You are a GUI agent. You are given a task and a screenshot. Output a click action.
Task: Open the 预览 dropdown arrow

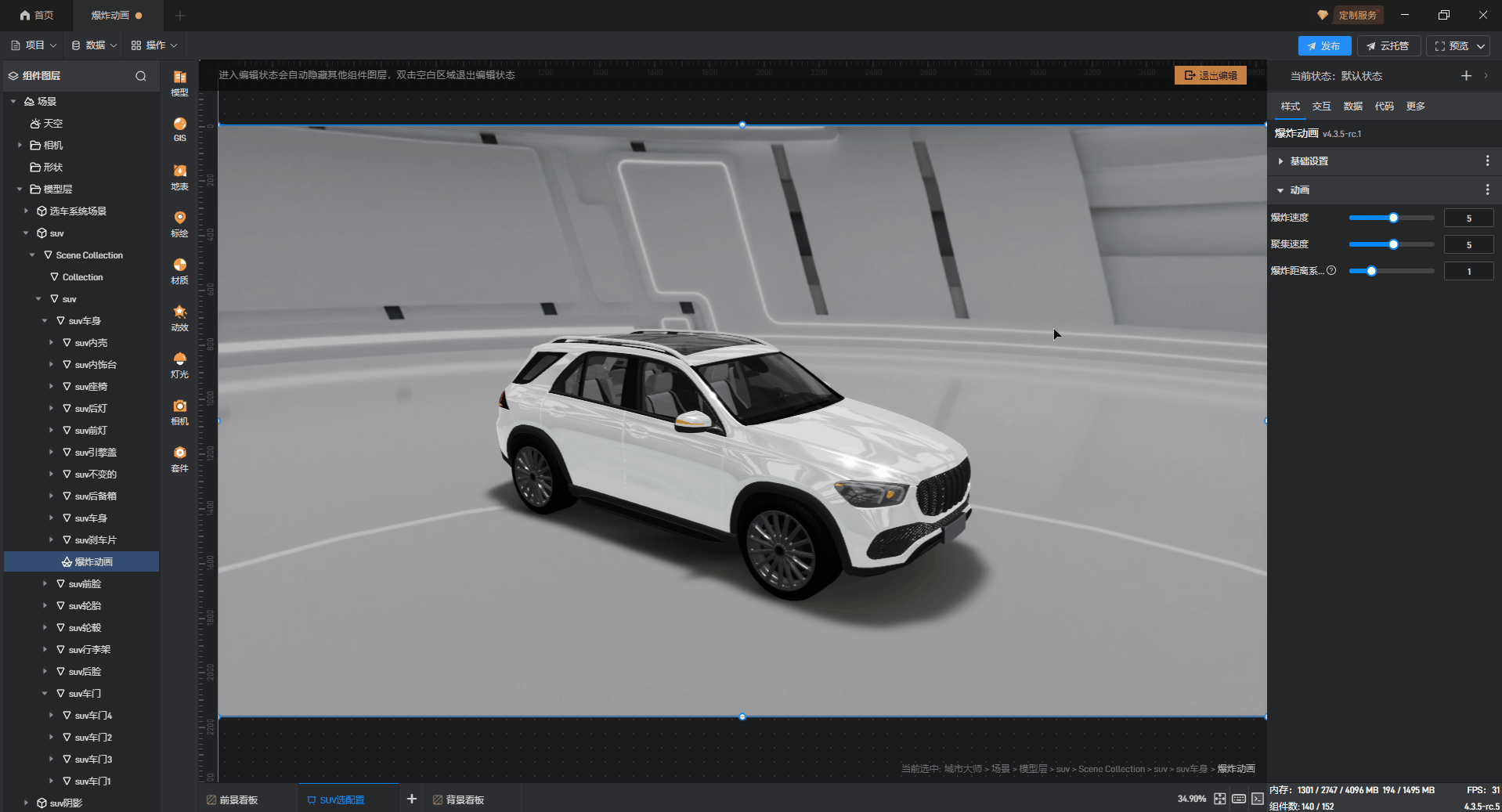(1481, 46)
